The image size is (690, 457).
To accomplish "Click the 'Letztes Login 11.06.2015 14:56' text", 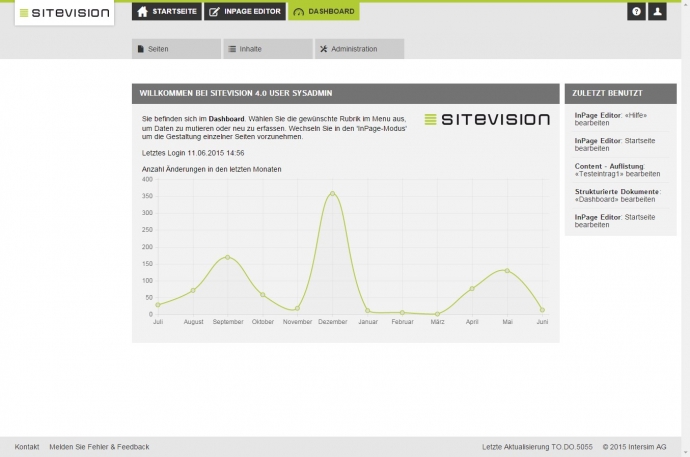I will 193,153.
